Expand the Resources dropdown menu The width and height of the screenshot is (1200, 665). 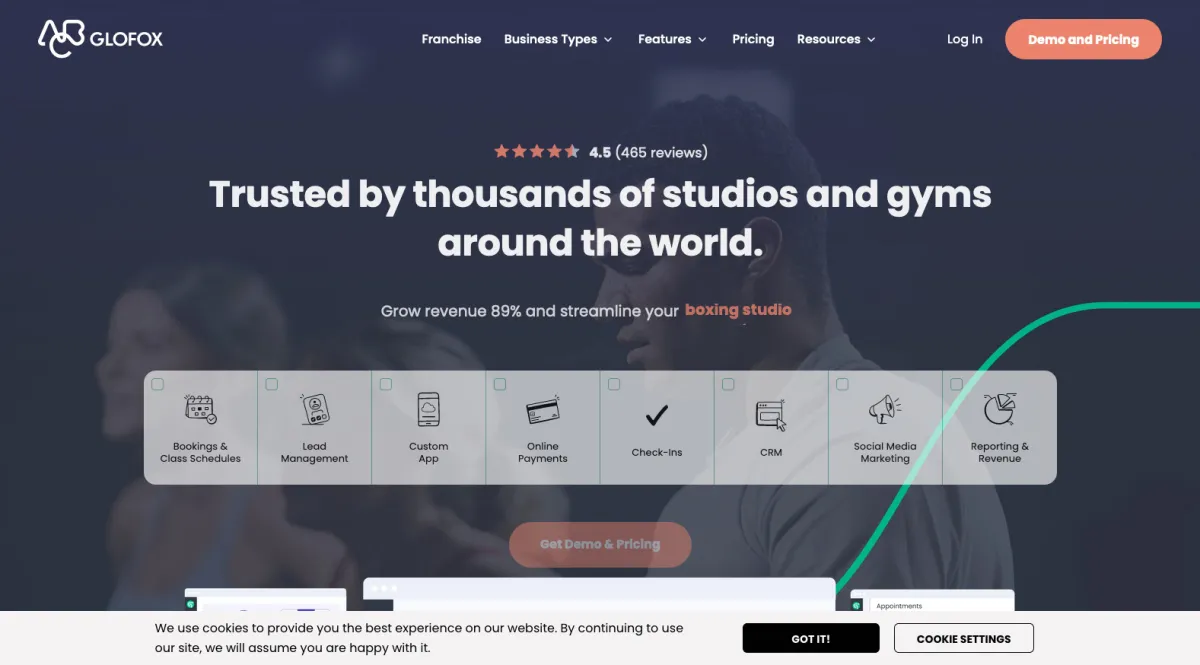click(836, 39)
